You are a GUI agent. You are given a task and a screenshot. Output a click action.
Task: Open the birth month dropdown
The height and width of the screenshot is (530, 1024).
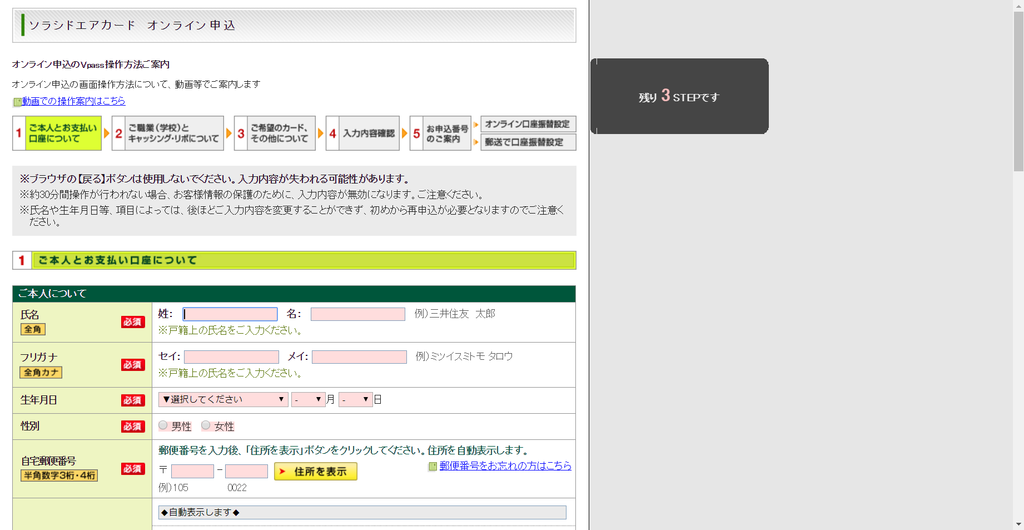point(308,399)
